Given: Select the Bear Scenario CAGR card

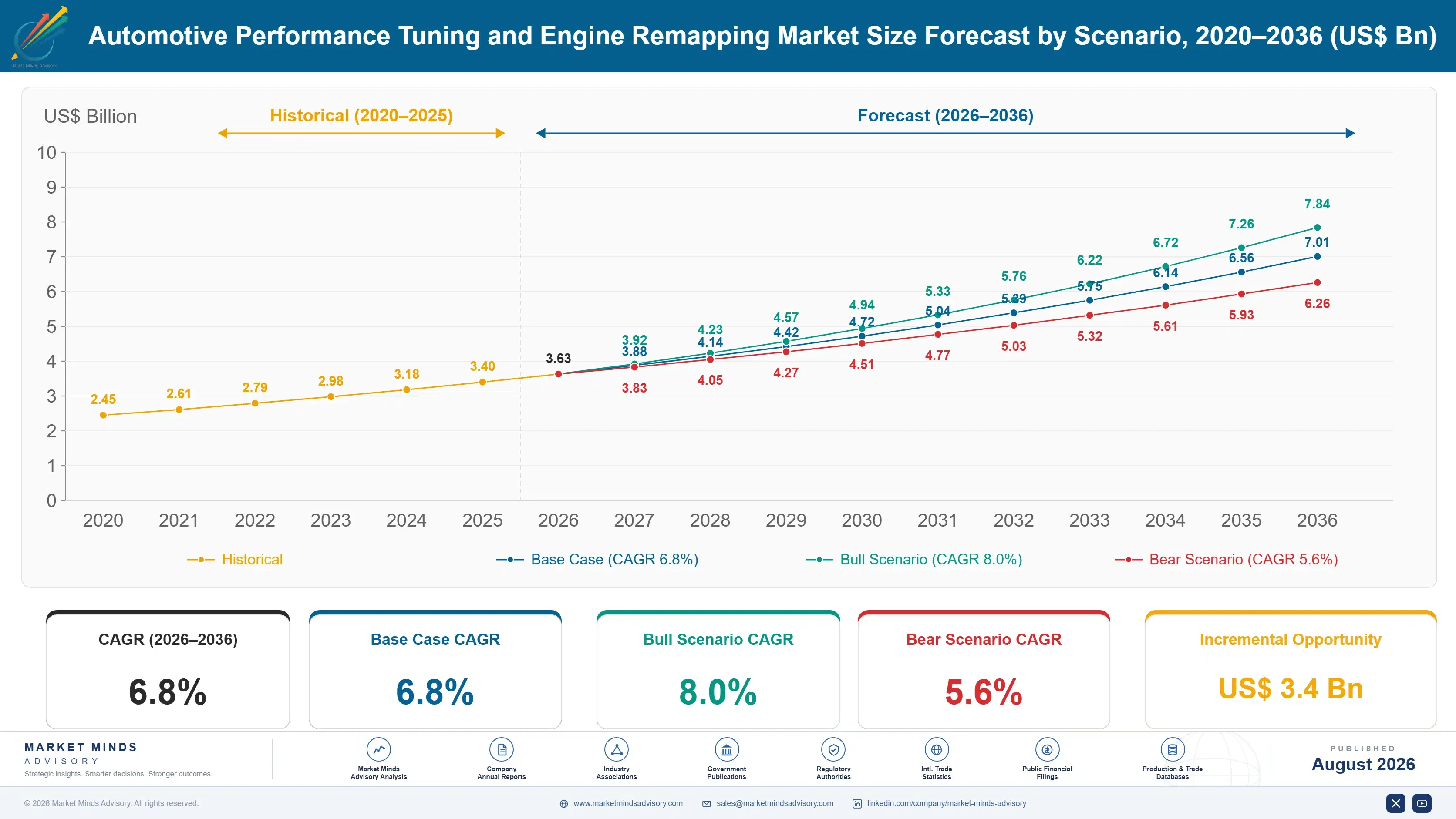Looking at the screenshot, I should pos(984,670).
